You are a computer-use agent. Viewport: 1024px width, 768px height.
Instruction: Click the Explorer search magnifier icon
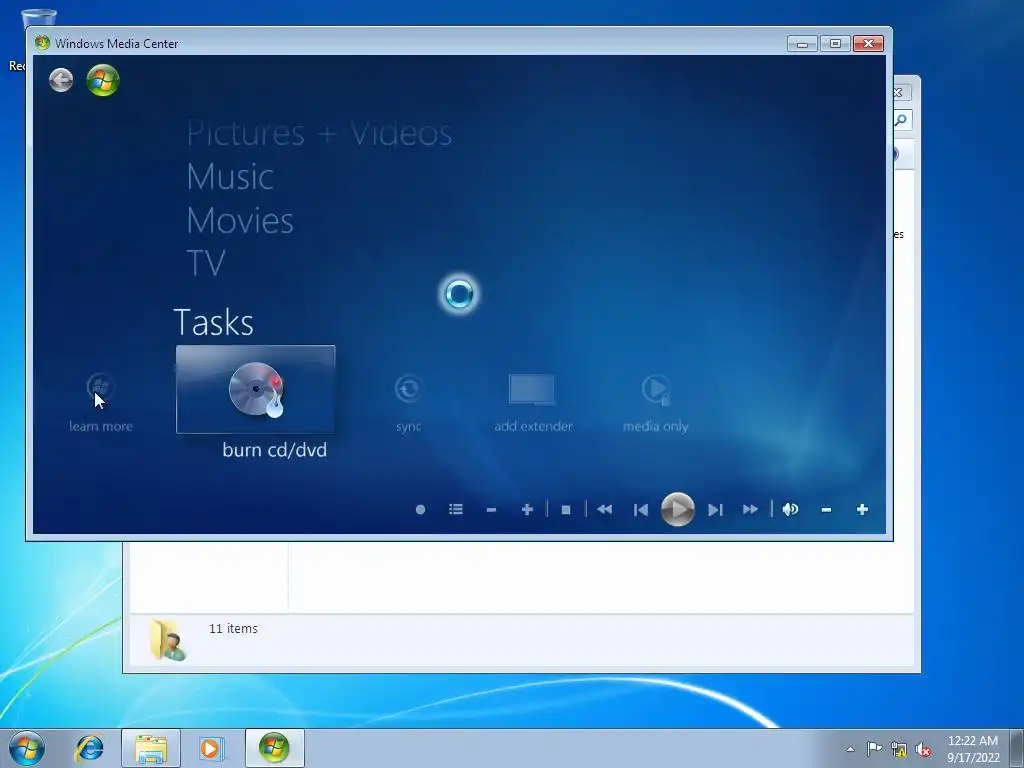pos(901,120)
